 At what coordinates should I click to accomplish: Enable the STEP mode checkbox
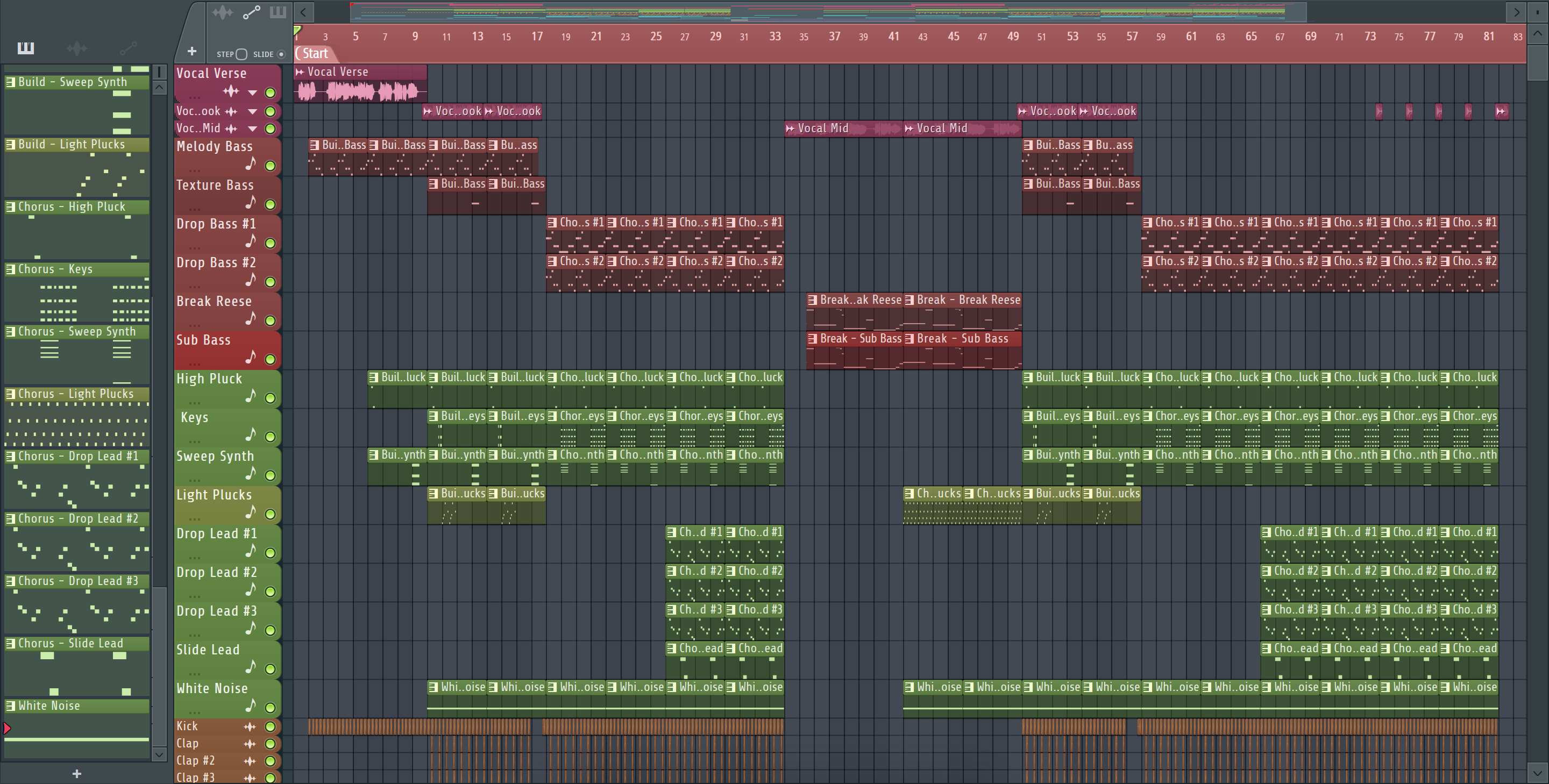(241, 54)
